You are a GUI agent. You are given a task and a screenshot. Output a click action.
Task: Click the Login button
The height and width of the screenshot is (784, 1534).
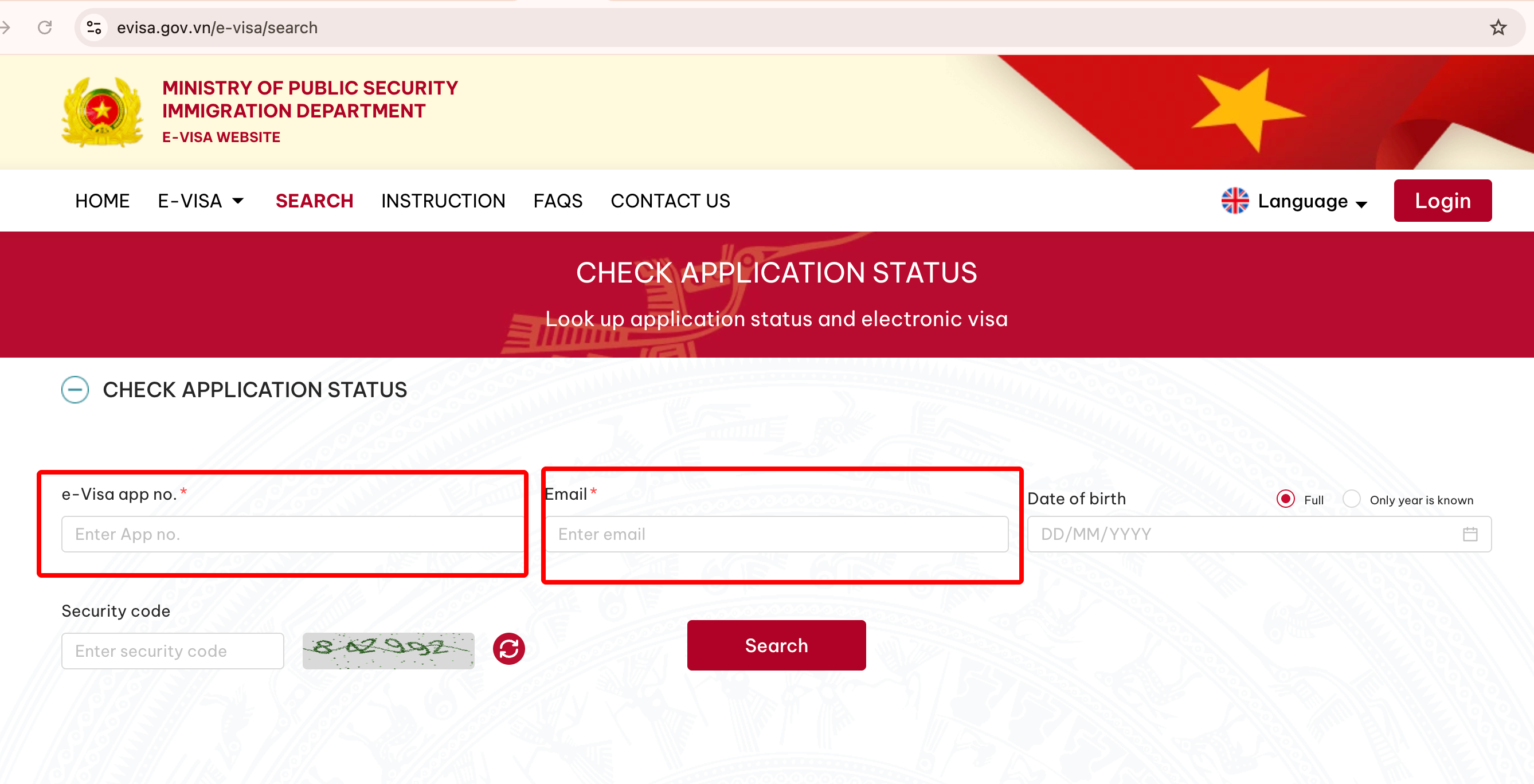point(1442,201)
